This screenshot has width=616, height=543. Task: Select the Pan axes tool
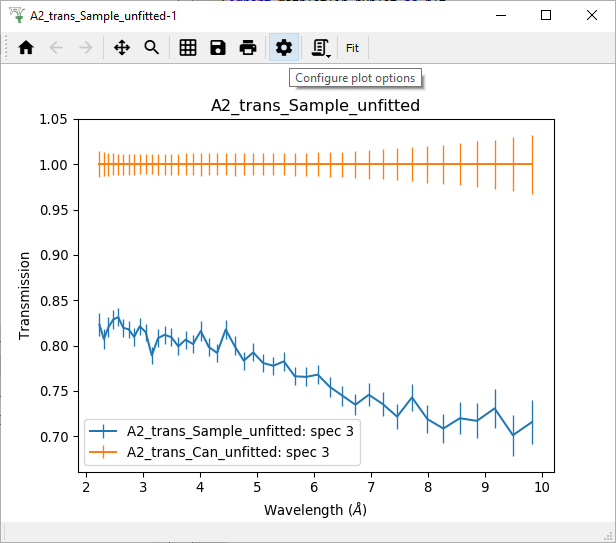[122, 47]
